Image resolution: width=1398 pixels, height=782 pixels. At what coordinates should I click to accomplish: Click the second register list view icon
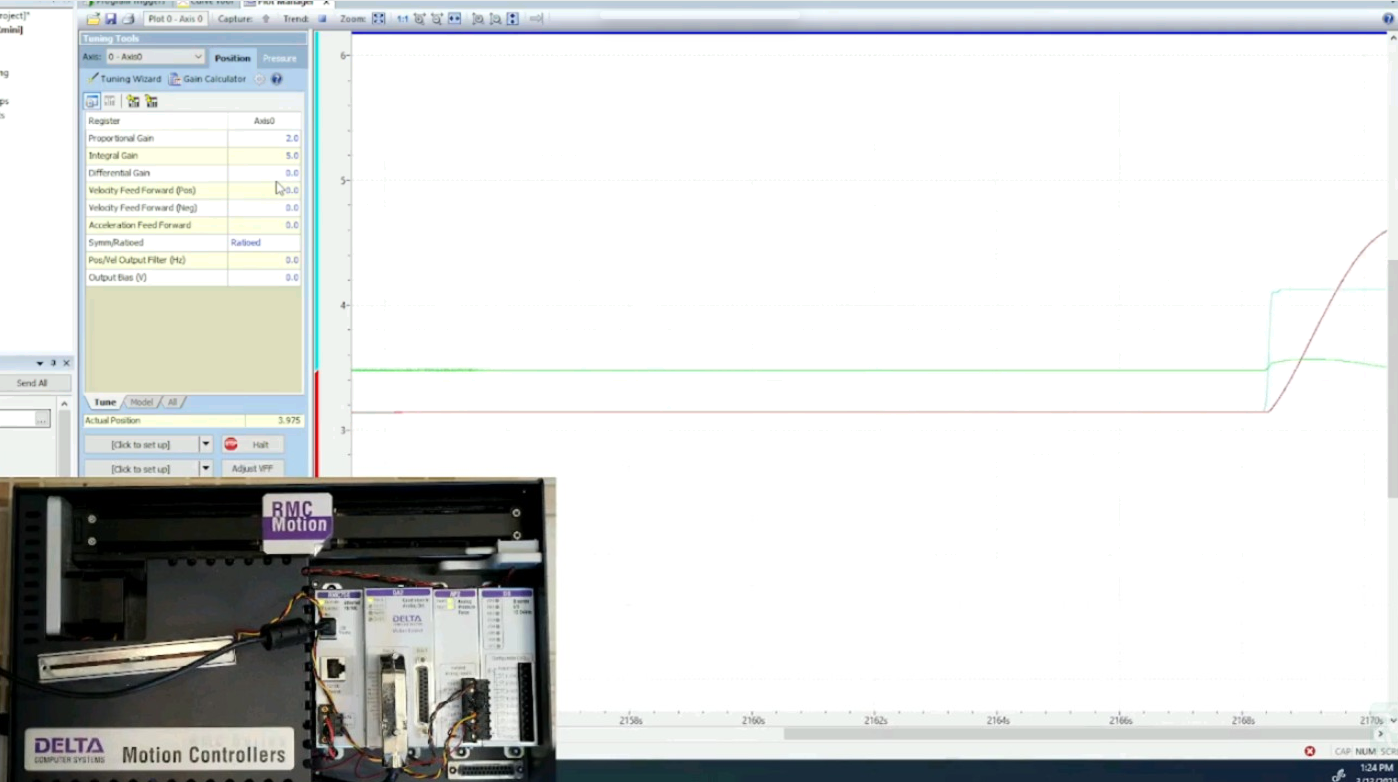pyautogui.click(x=109, y=101)
